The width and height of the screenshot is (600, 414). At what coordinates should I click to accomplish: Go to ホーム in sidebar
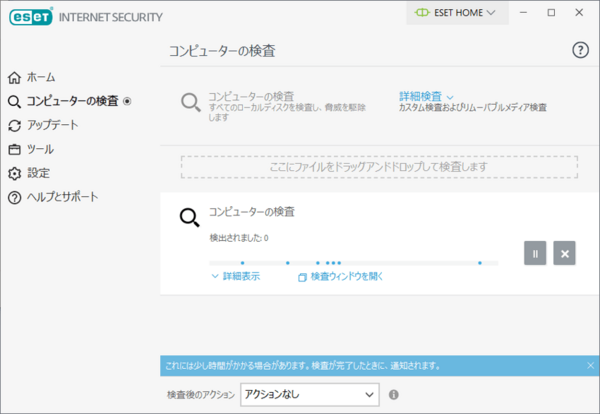tap(41, 78)
